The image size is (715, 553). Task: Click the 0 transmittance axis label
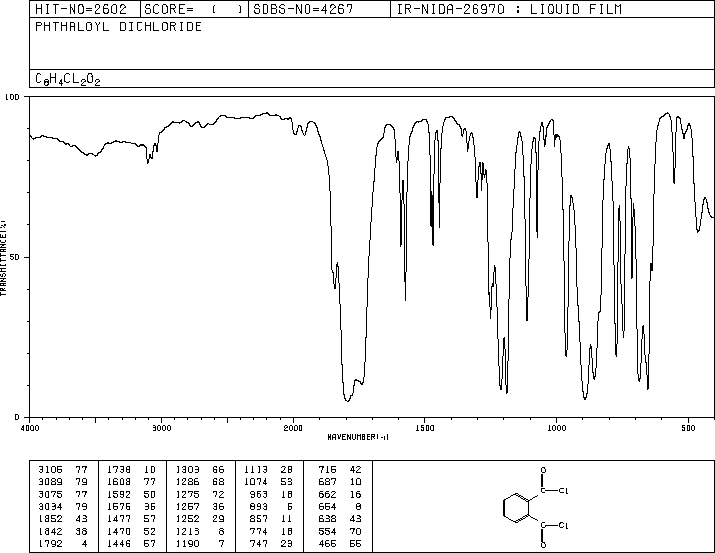(17, 417)
